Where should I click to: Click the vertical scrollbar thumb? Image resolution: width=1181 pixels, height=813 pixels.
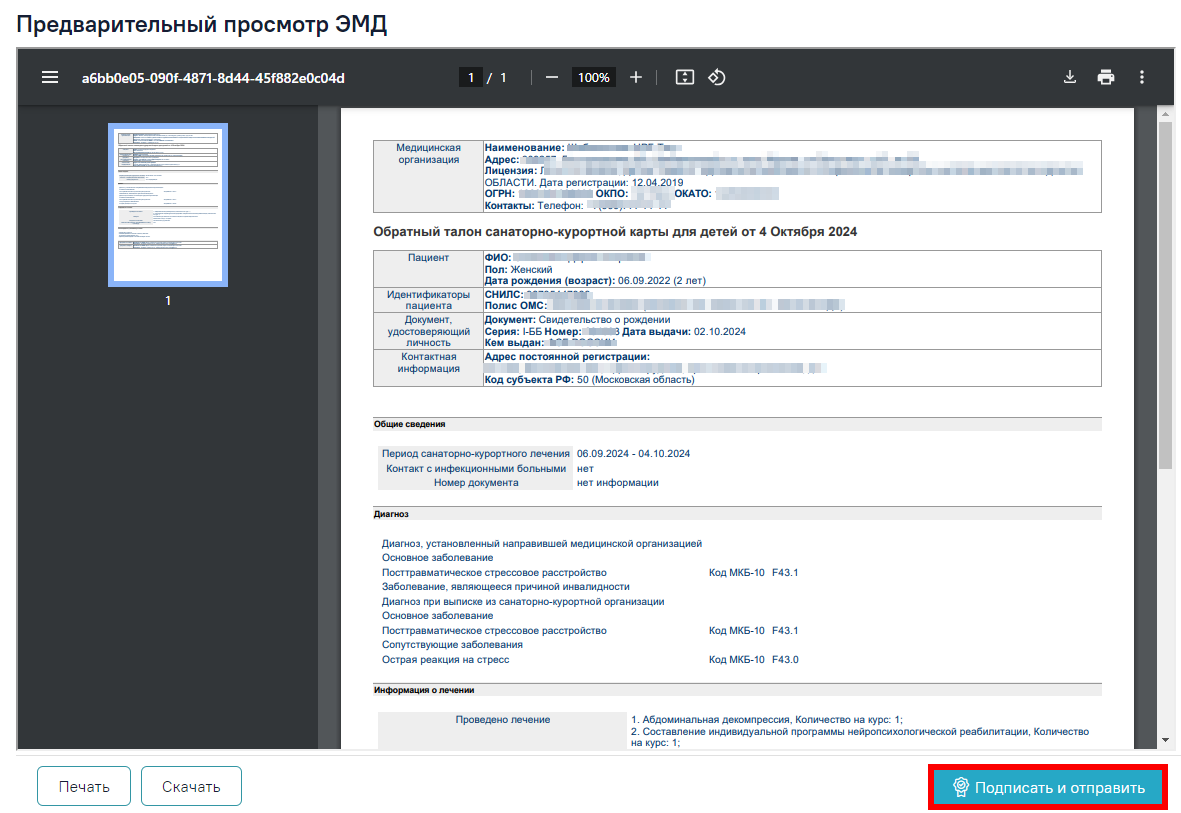(1165, 295)
